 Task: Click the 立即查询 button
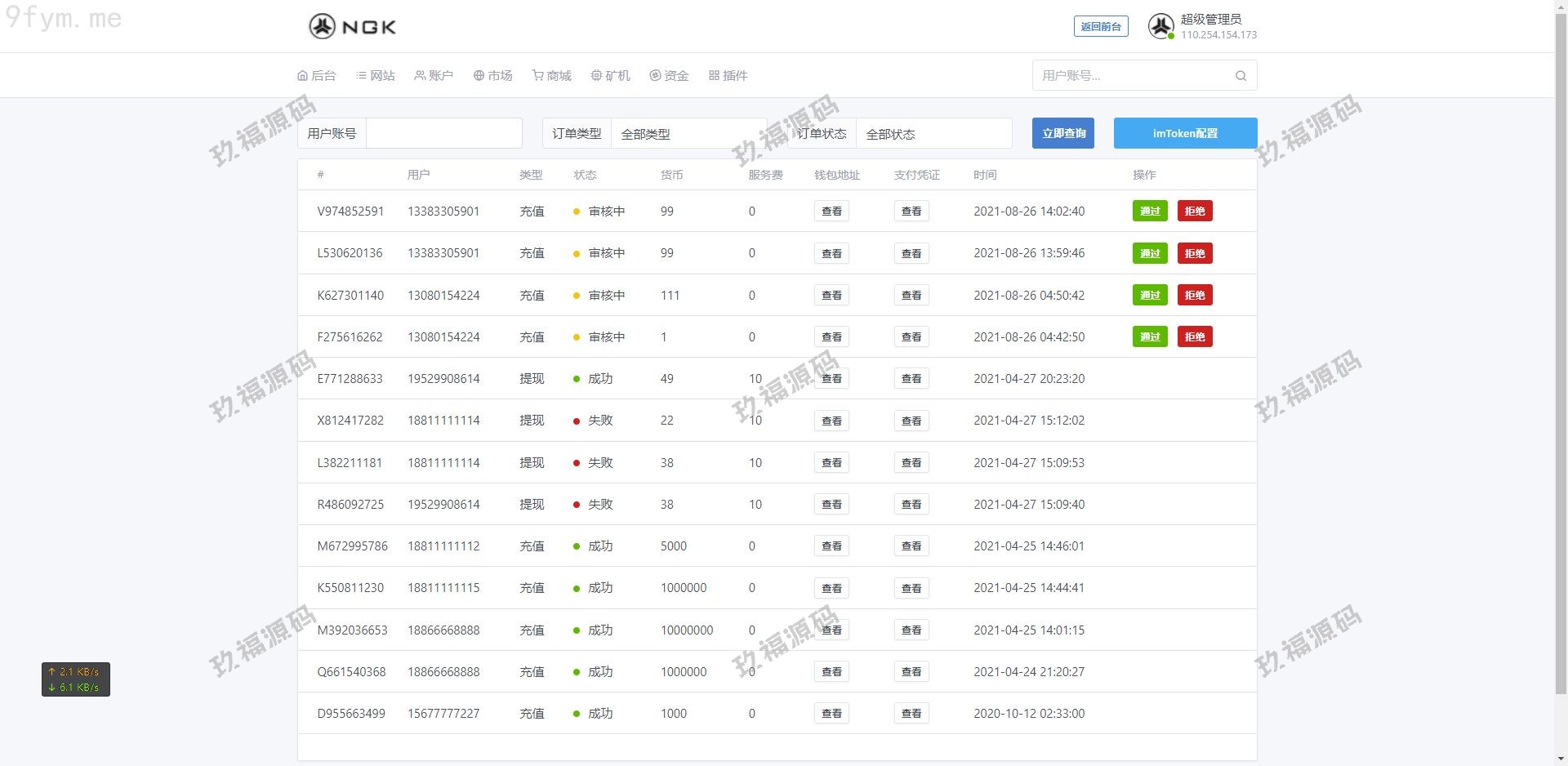[x=1062, y=133]
